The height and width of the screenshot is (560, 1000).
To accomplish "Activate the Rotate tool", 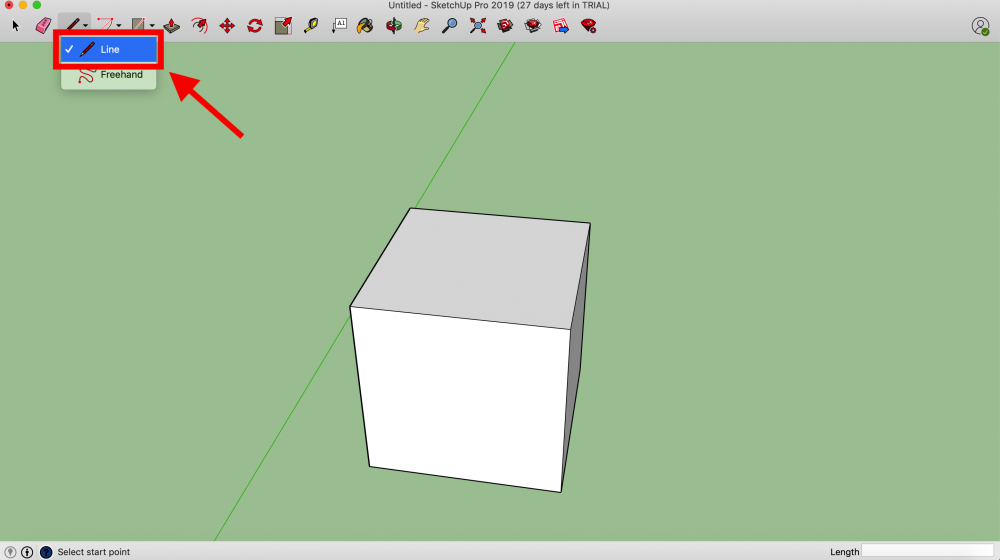I will pyautogui.click(x=255, y=26).
